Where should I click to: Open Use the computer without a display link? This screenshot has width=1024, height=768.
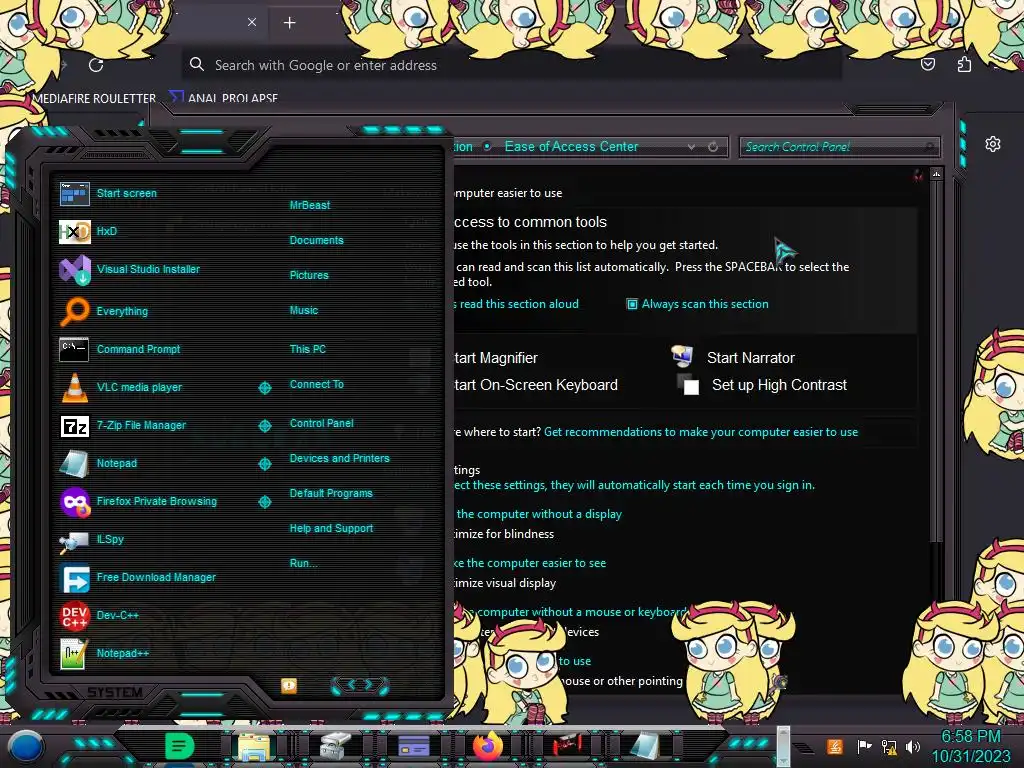click(x=538, y=514)
